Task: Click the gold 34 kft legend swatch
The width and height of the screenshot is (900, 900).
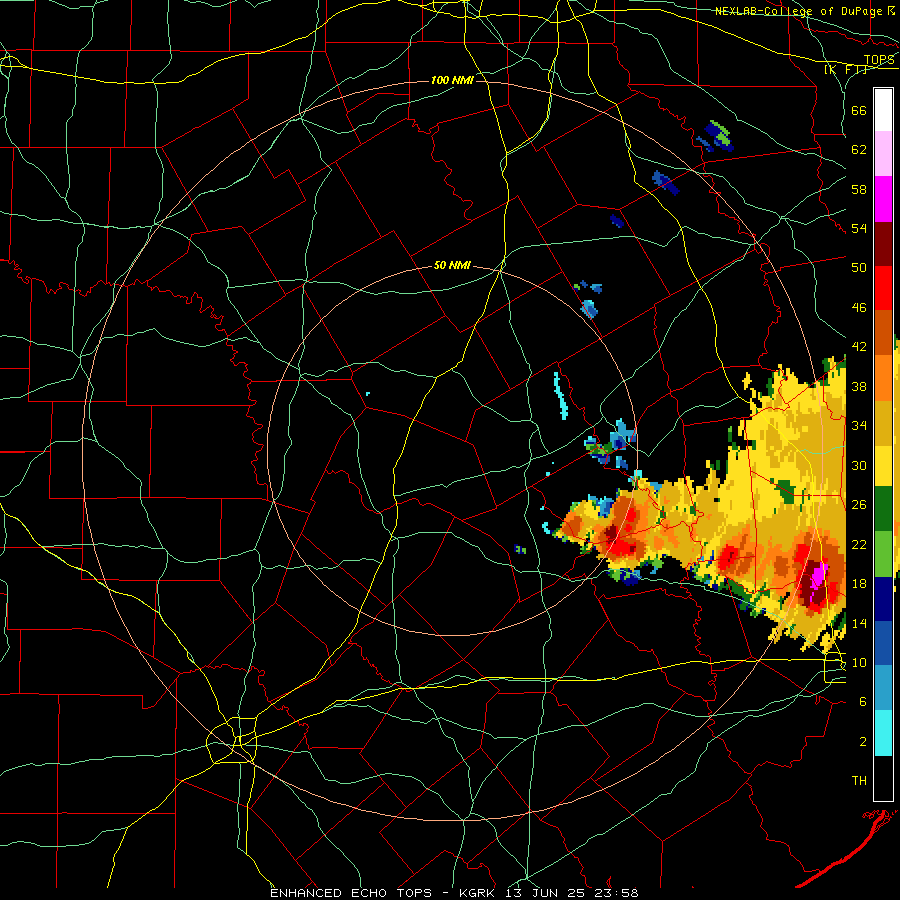Action: (x=883, y=422)
